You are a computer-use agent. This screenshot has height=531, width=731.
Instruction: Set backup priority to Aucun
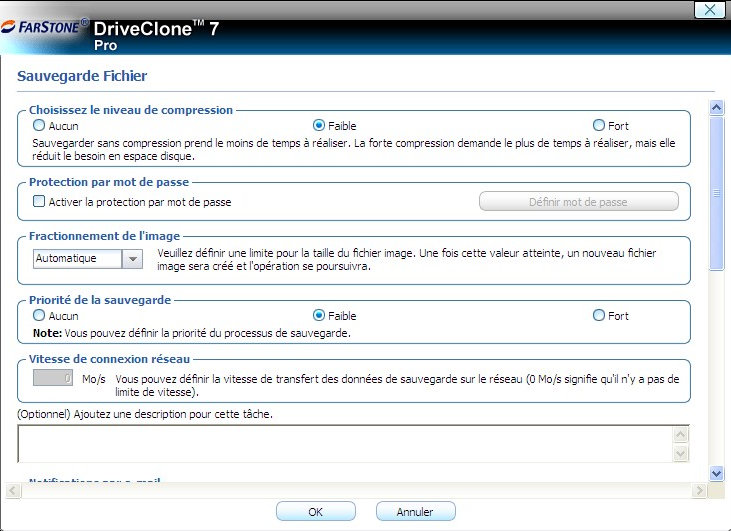click(x=39, y=316)
